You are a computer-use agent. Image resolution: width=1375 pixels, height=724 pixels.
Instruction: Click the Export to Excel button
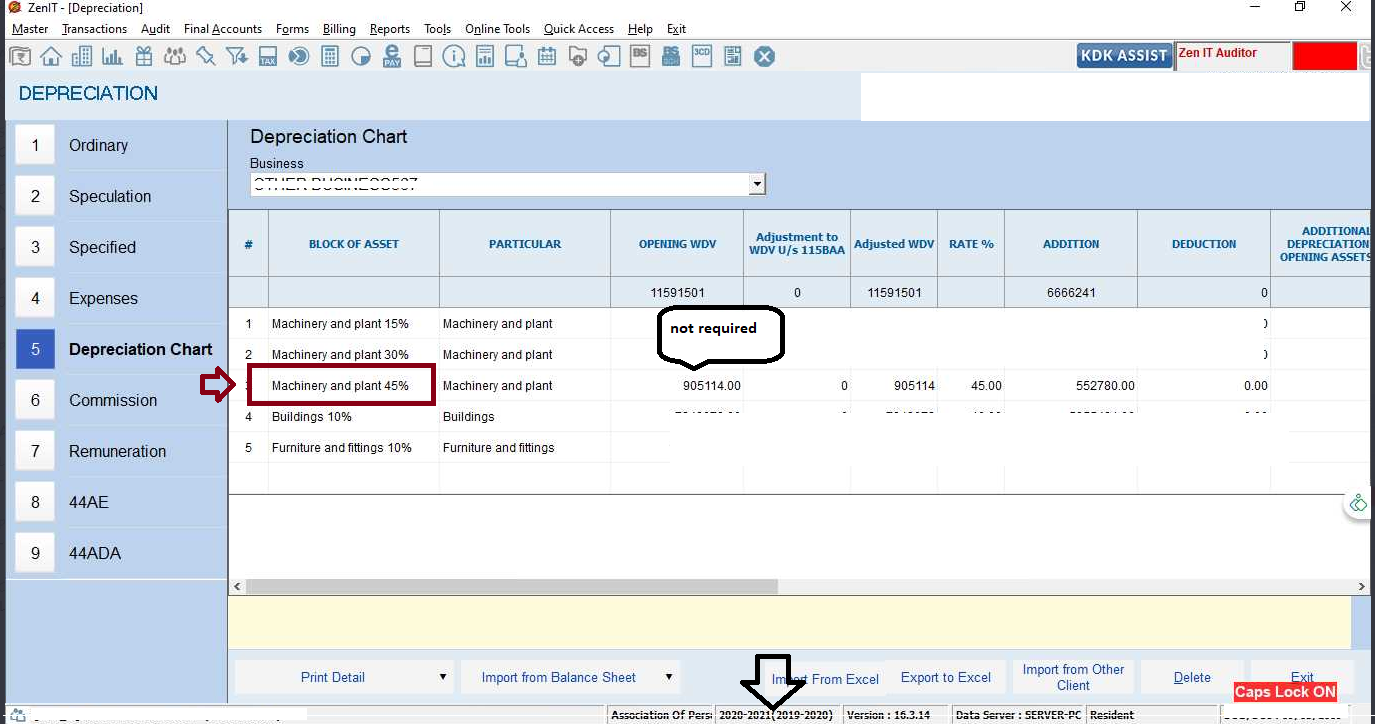[x=945, y=677]
